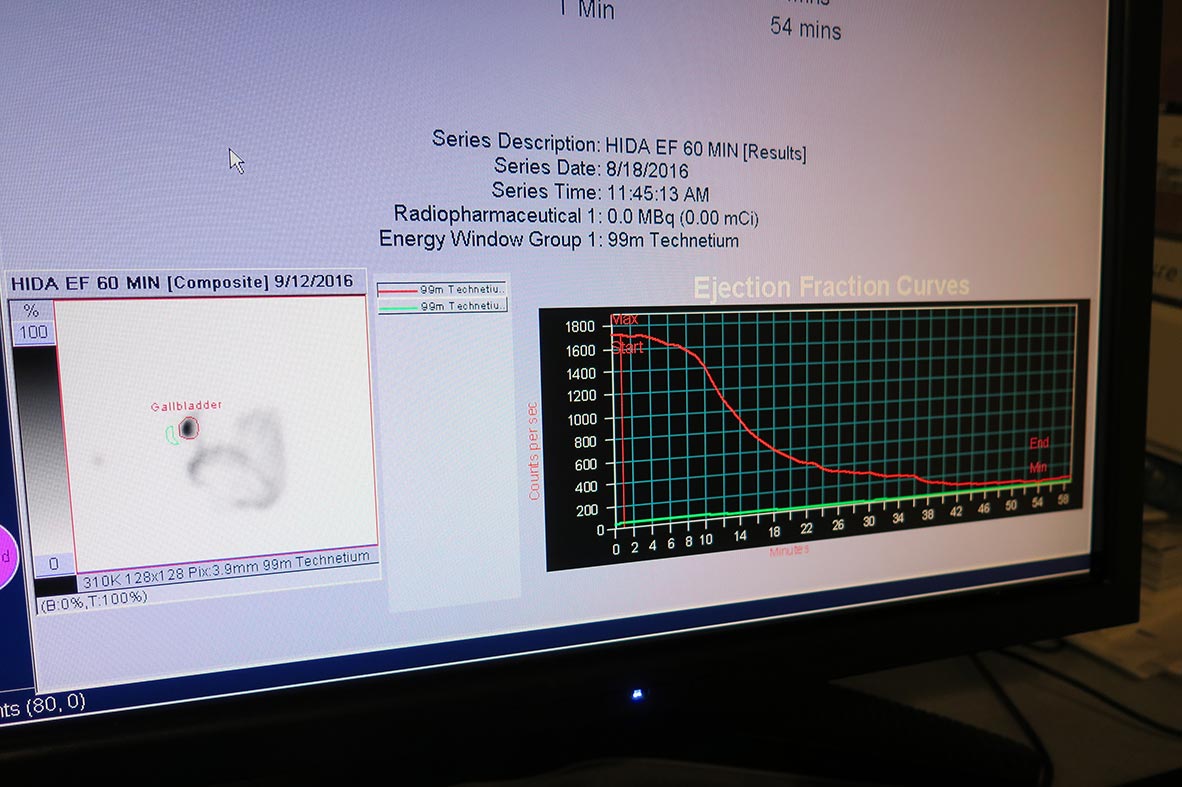Click the (B:0%,T:100%) threshold text
Screen dimensions: 1182x787
pyautogui.click(x=93, y=601)
